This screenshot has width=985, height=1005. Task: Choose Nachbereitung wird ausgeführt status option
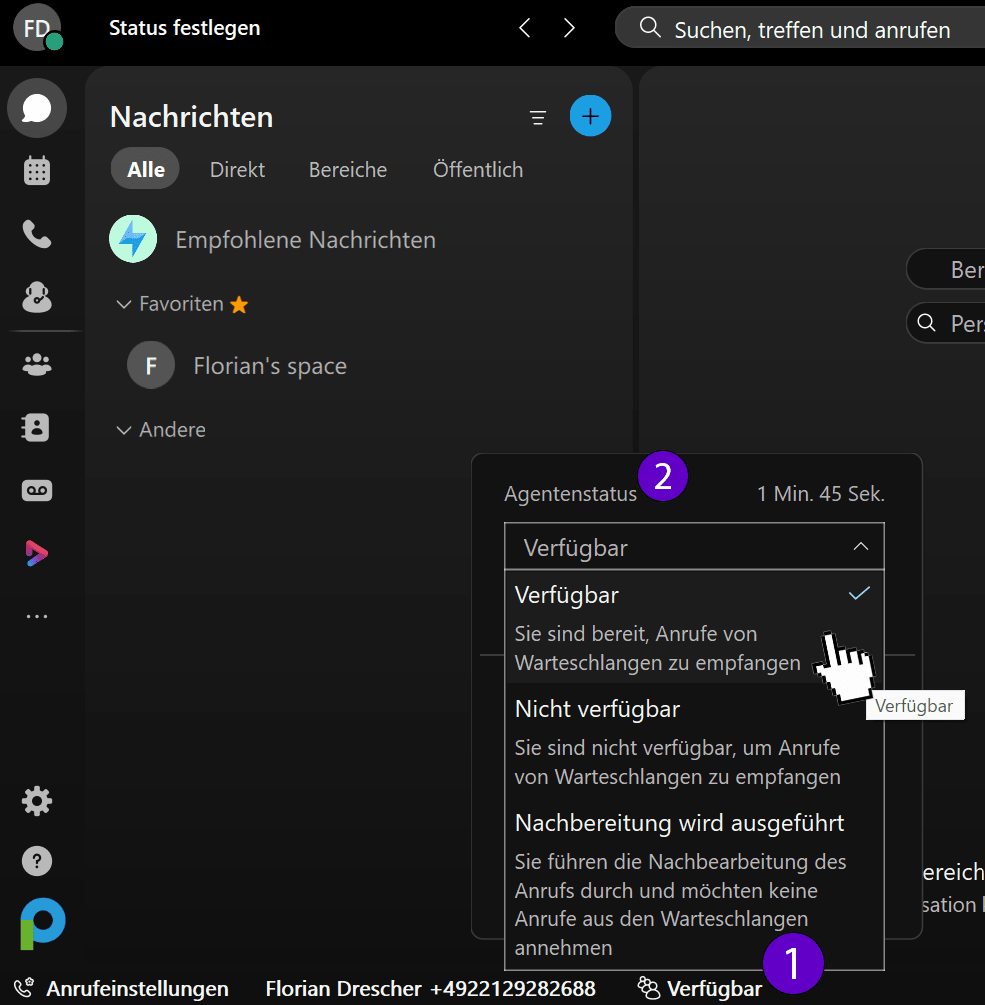[x=694, y=885]
